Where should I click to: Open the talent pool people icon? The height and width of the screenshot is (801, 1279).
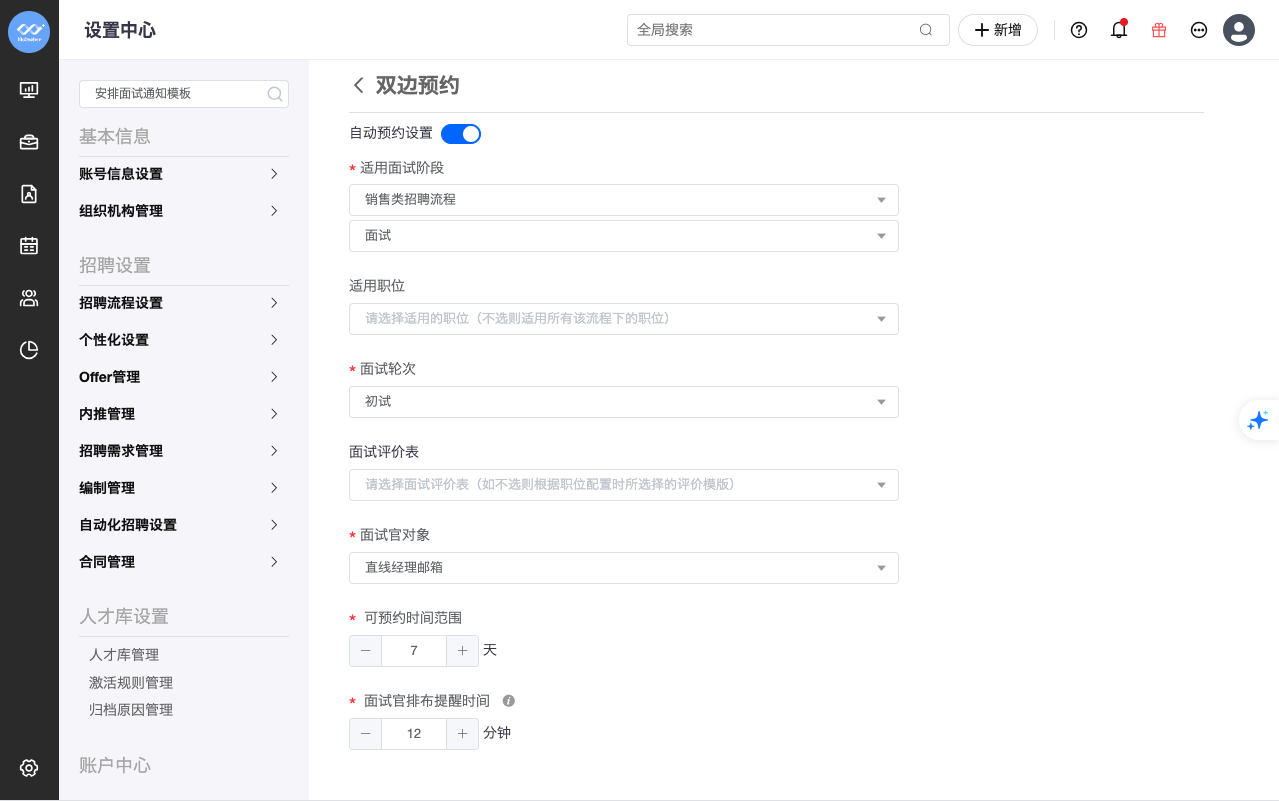point(29,298)
